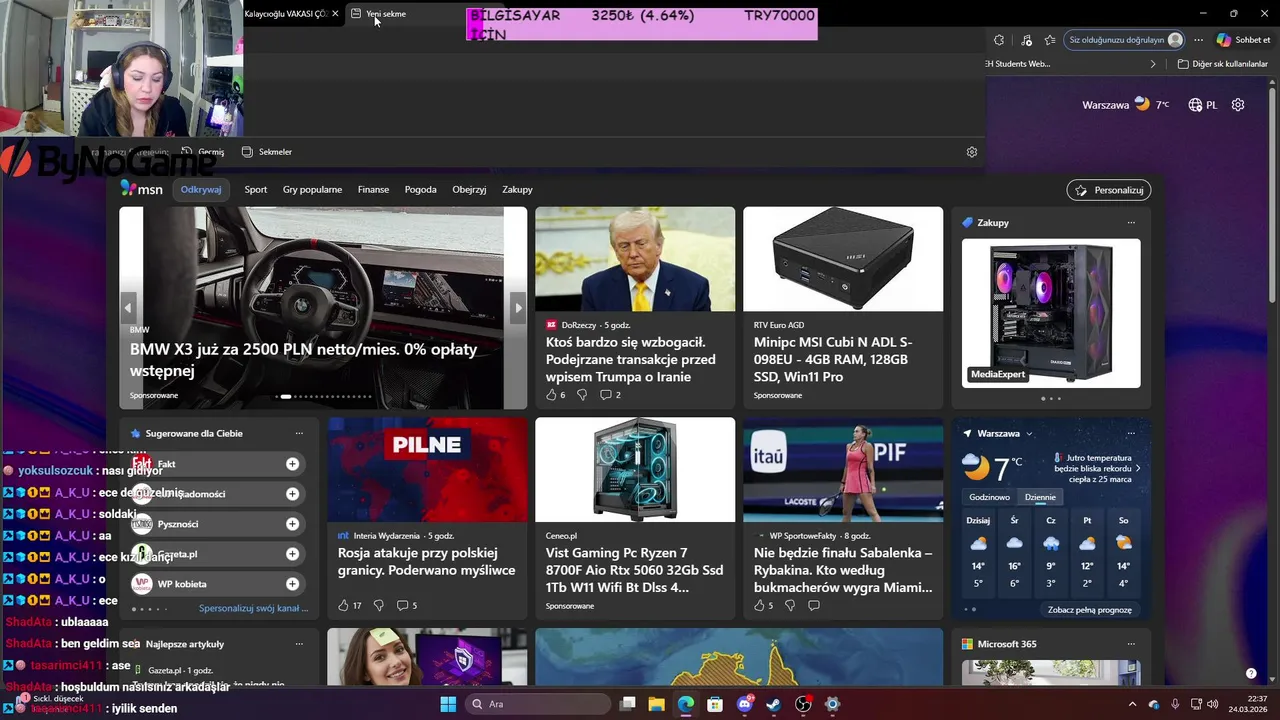Open more options for Najlepsze artykuły

click(x=299, y=644)
